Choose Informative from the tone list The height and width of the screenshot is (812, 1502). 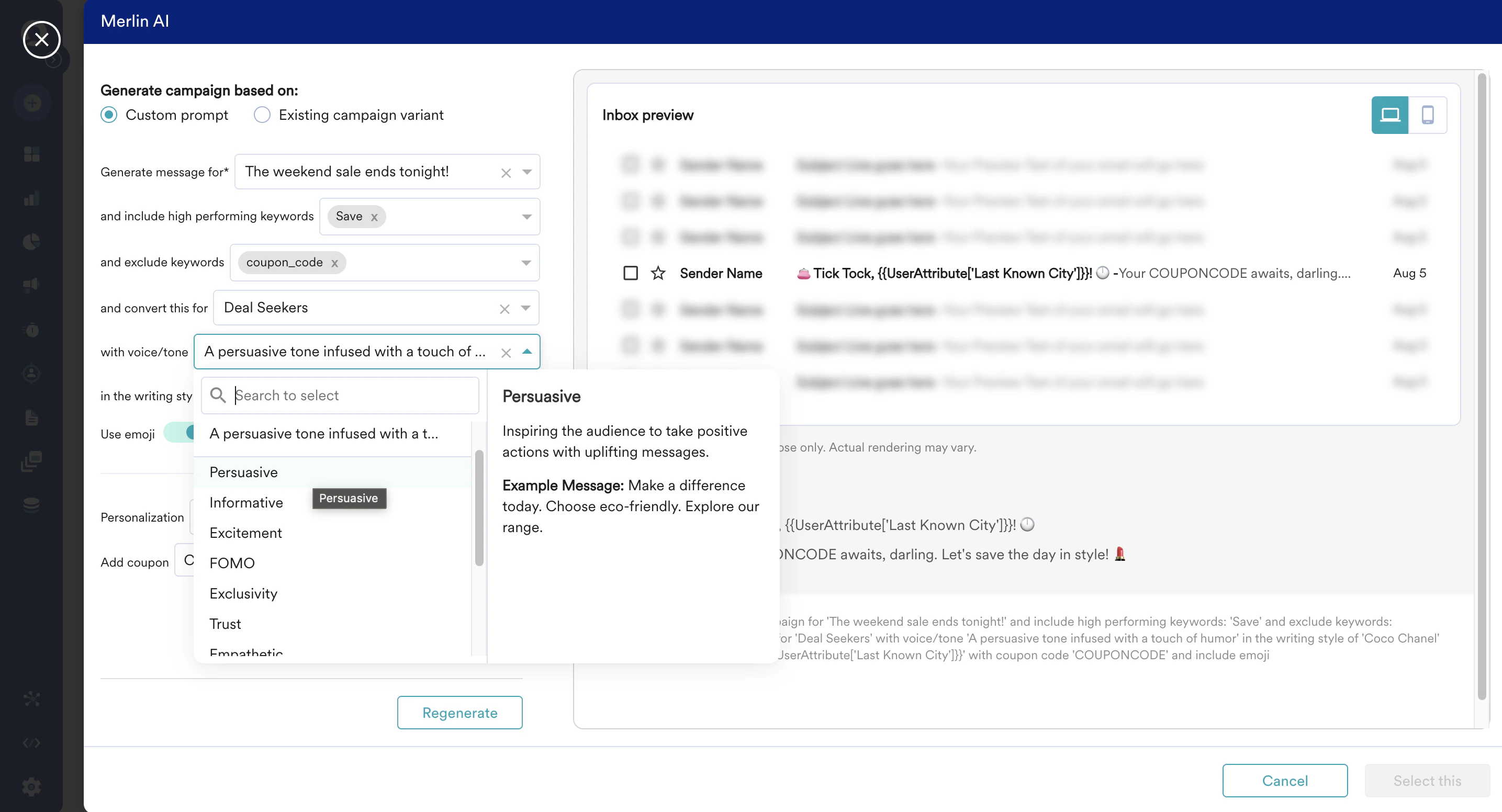[x=246, y=502]
